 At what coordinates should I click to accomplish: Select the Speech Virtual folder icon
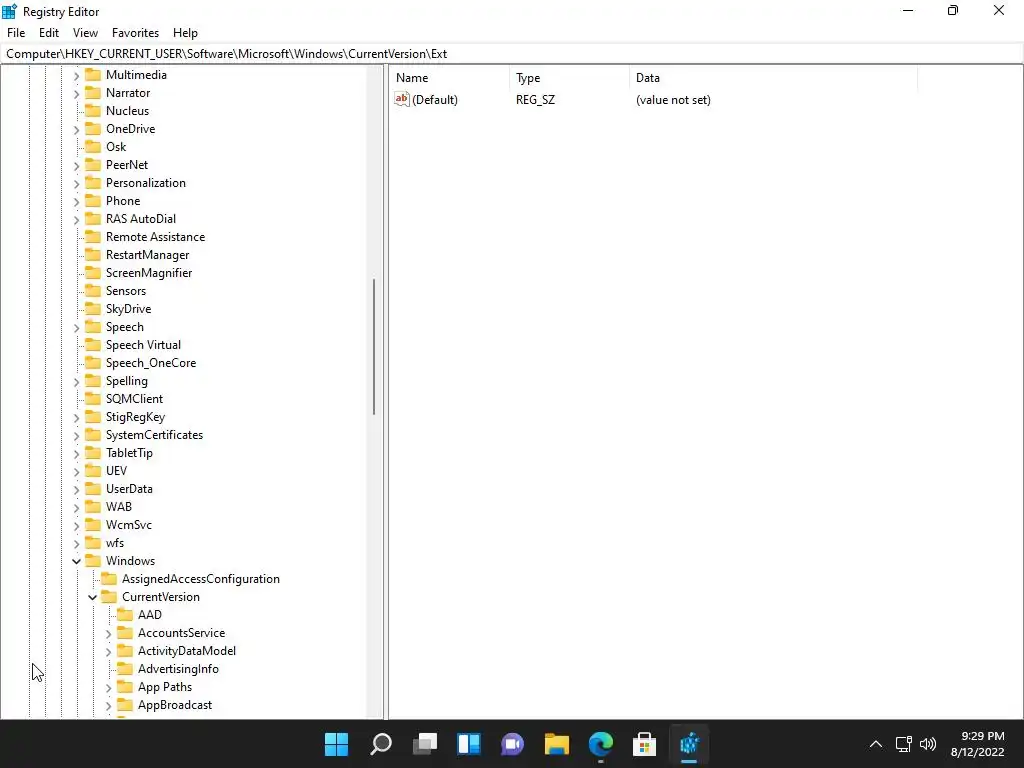coord(93,344)
